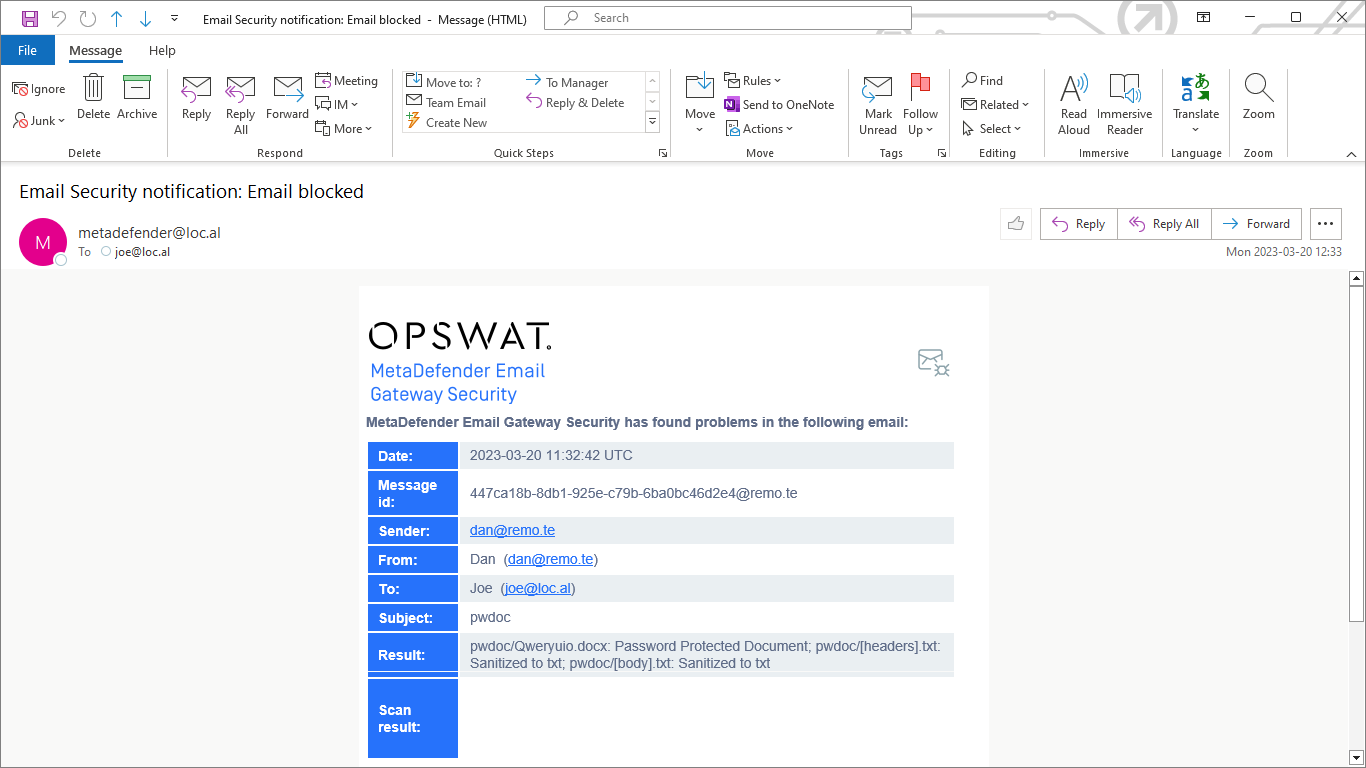
Task: Click scrollbar up arrow in message pane
Action: pos(1357,279)
